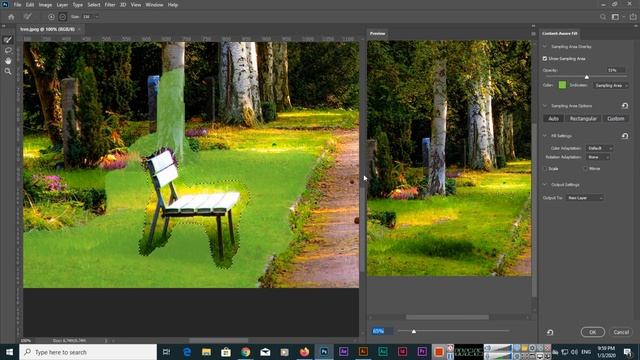Click the preview zoom percentage field
Image resolution: width=640 pixels, height=360 pixels.
pos(382,331)
